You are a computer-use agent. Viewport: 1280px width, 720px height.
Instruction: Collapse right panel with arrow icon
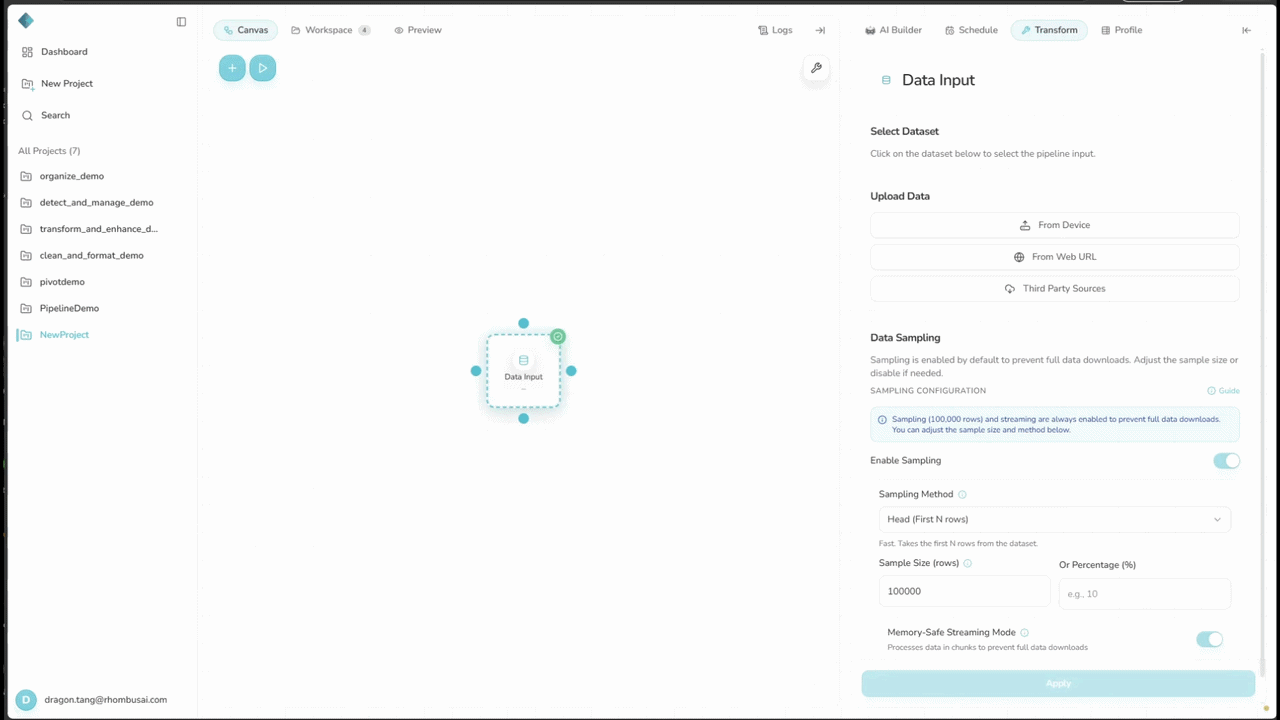pyautogui.click(x=1246, y=30)
